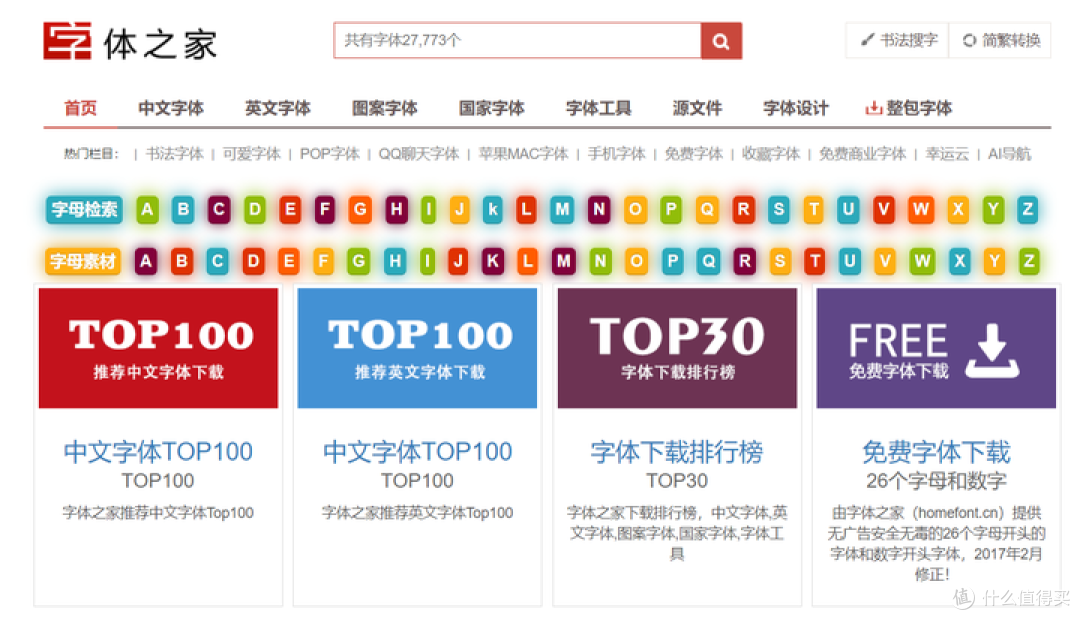Click text 字体之家推荐英文字体Top100
Image resolution: width=1080 pixels, height=620 pixels.
tap(417, 513)
